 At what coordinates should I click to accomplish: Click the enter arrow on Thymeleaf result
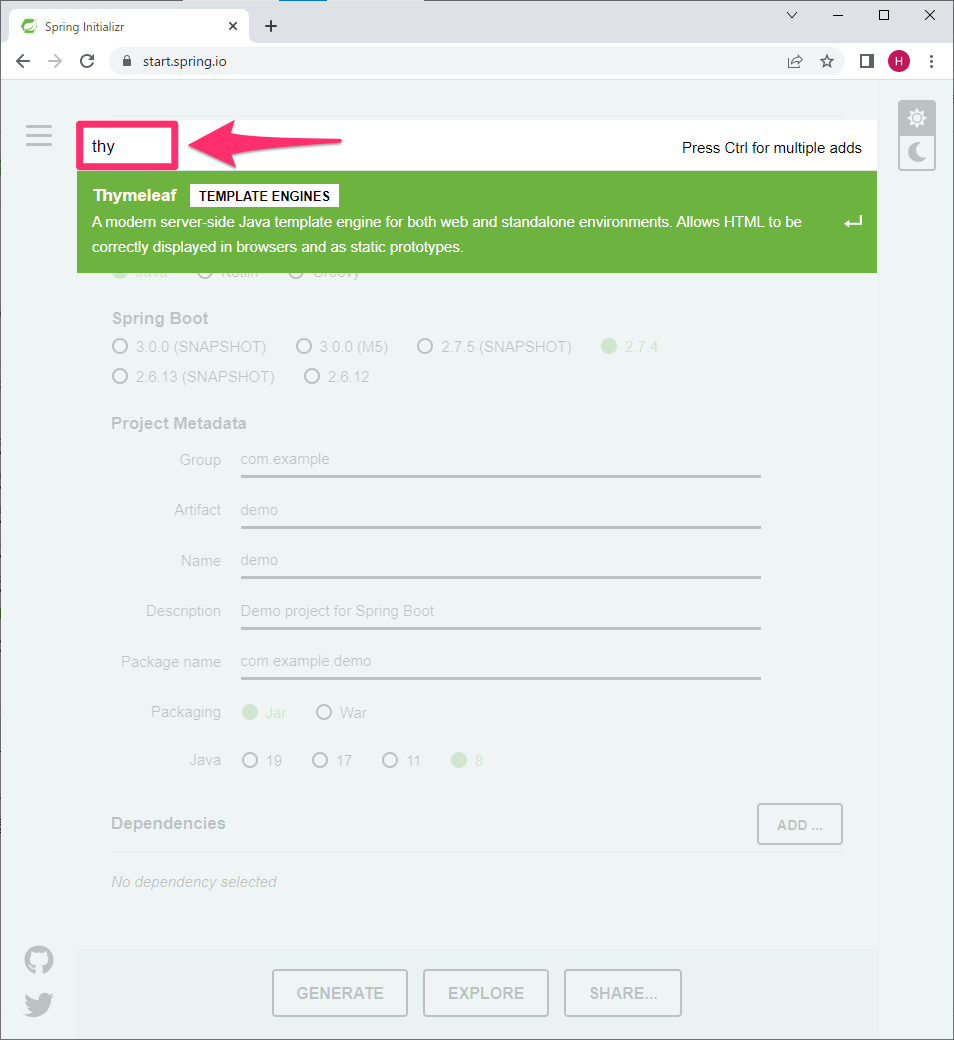(x=853, y=222)
